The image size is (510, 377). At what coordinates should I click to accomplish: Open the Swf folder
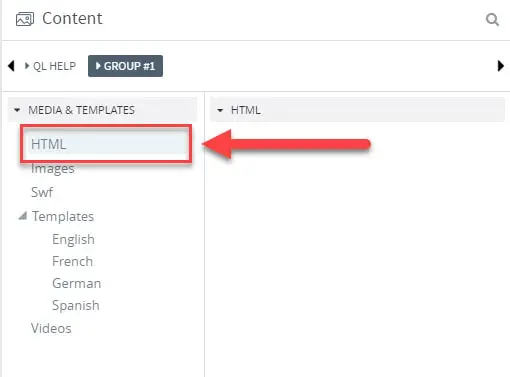[42, 192]
